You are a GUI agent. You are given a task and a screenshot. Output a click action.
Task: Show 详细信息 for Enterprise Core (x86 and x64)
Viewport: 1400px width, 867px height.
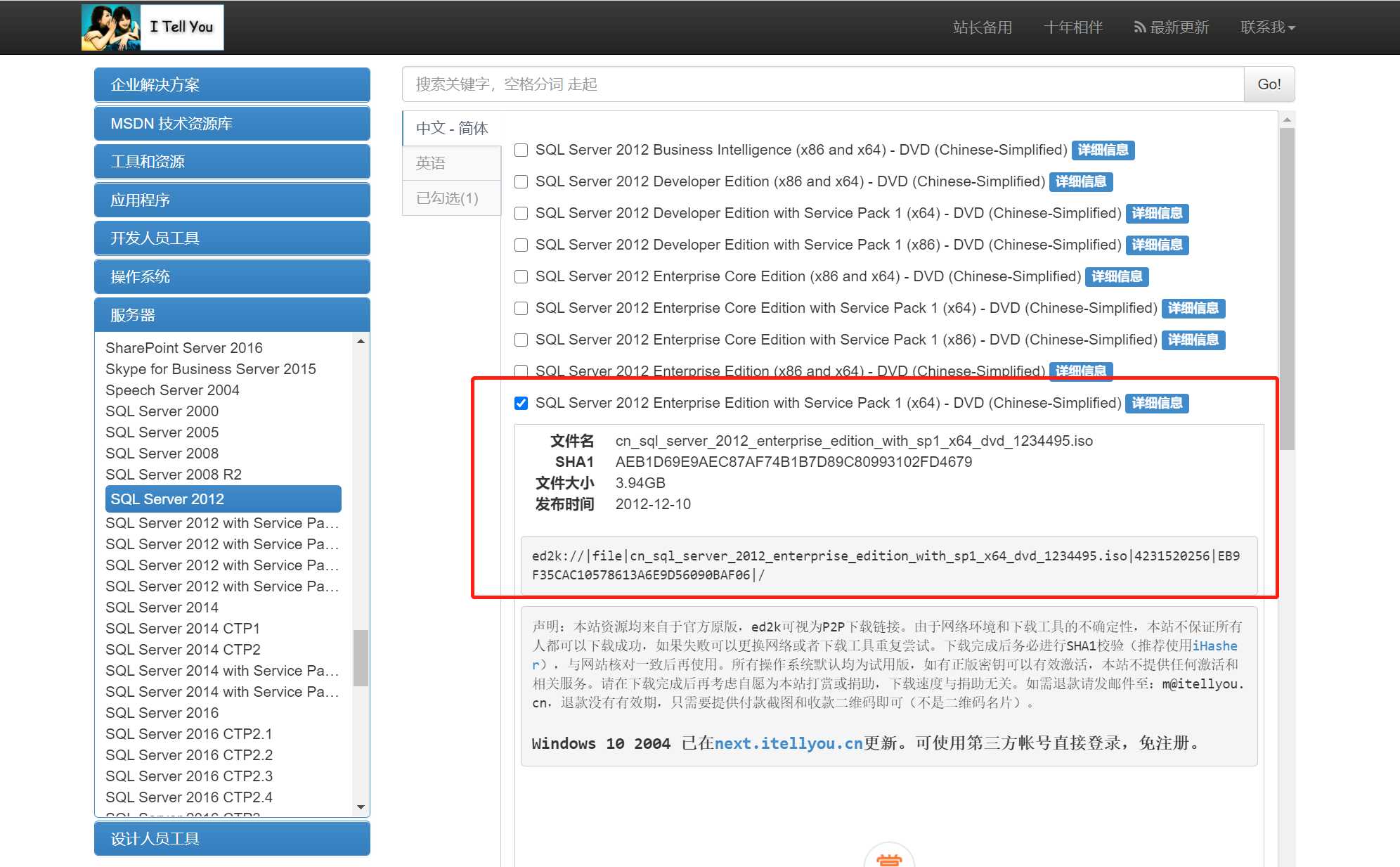point(1117,276)
